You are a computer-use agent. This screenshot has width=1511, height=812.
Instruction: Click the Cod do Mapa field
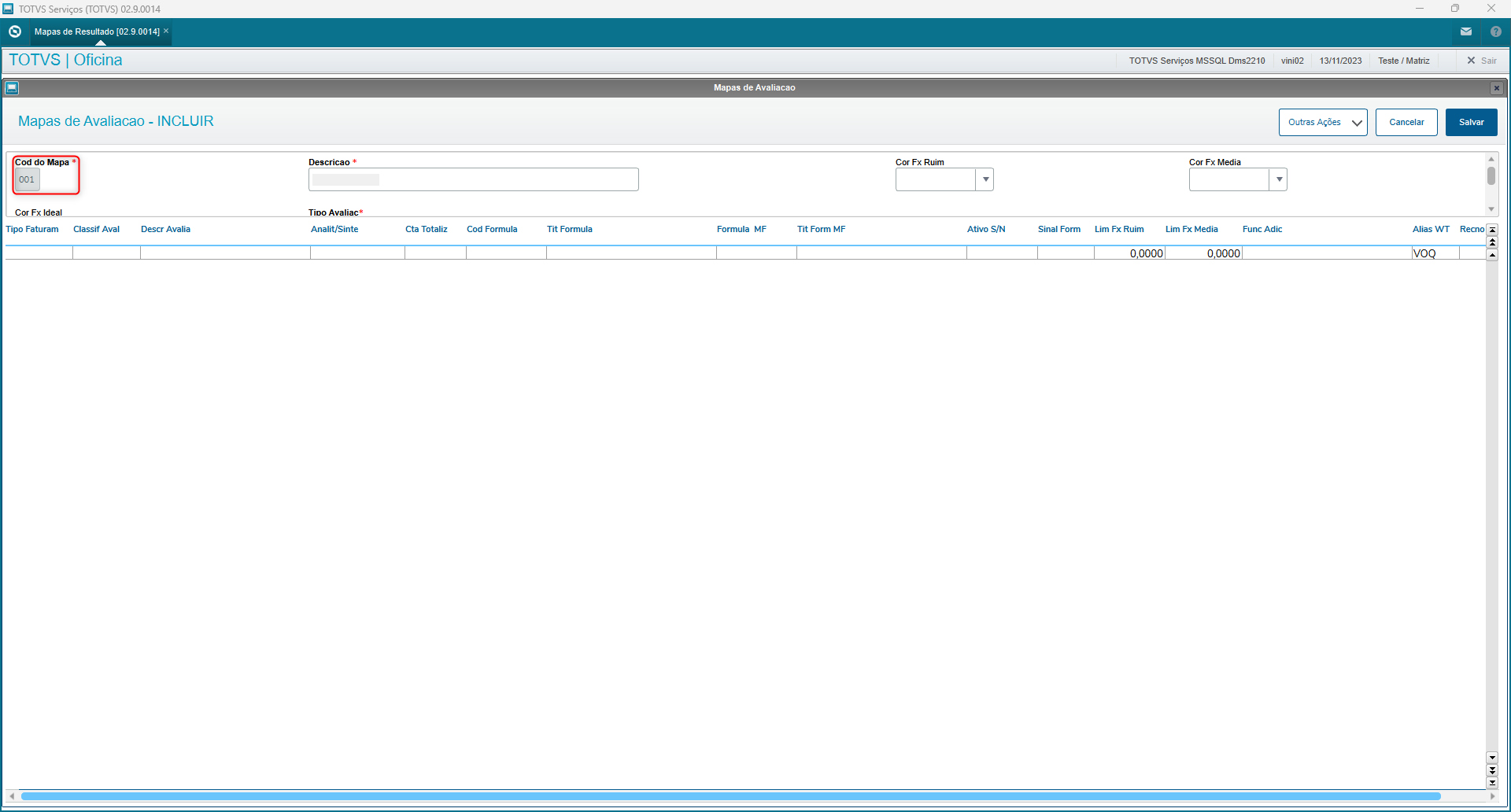[27, 179]
